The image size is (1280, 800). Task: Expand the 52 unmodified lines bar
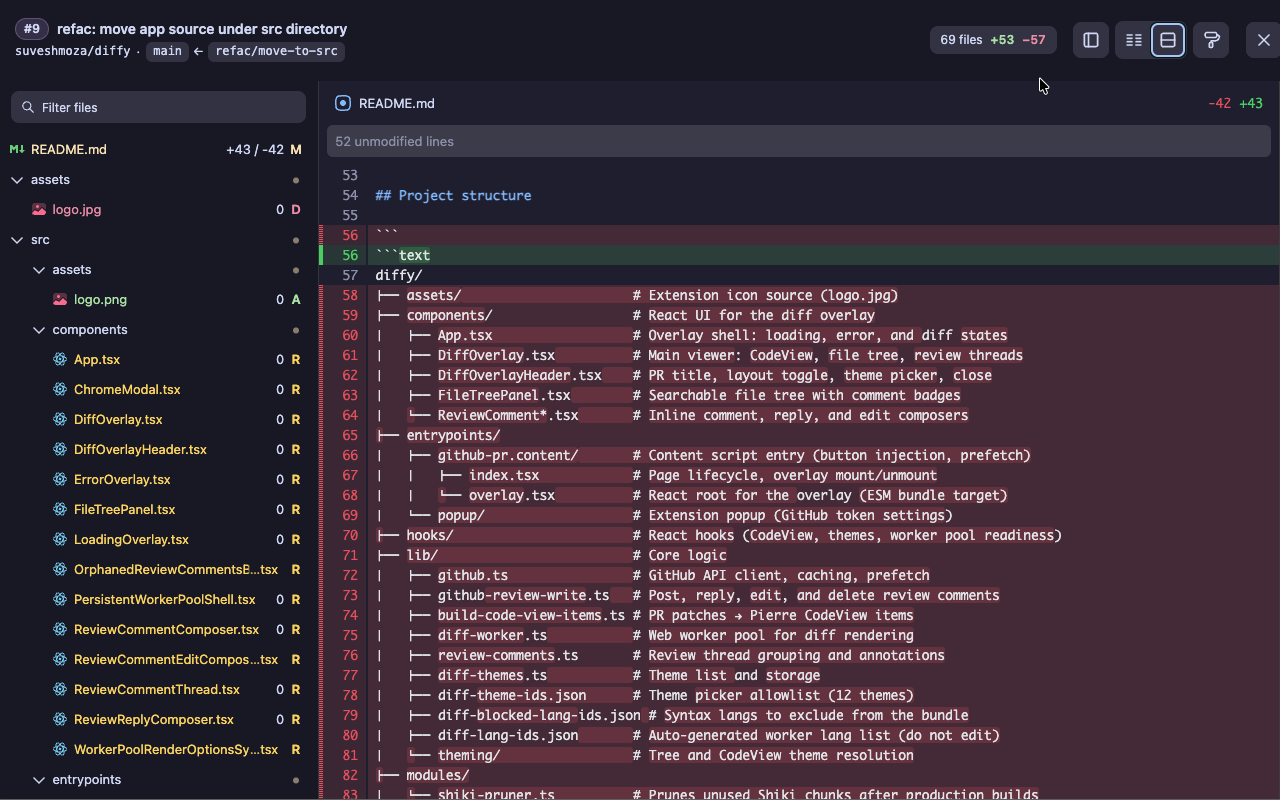tap(799, 141)
